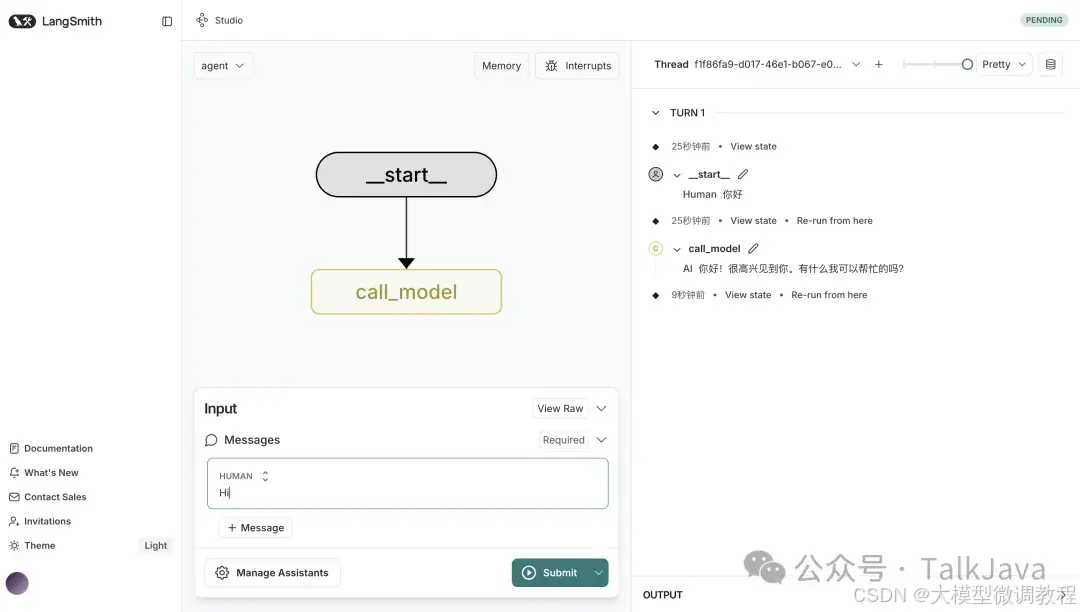Edit the call_model node with pencil icon
The image size is (1080, 612).
click(x=754, y=249)
